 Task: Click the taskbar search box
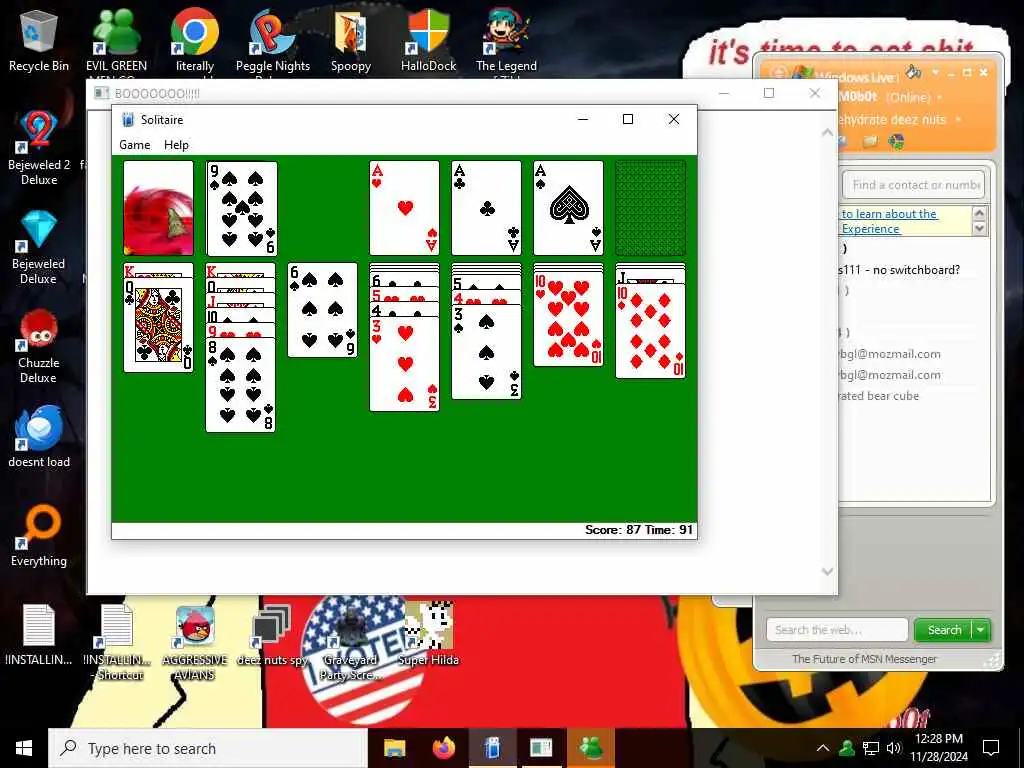pos(208,748)
